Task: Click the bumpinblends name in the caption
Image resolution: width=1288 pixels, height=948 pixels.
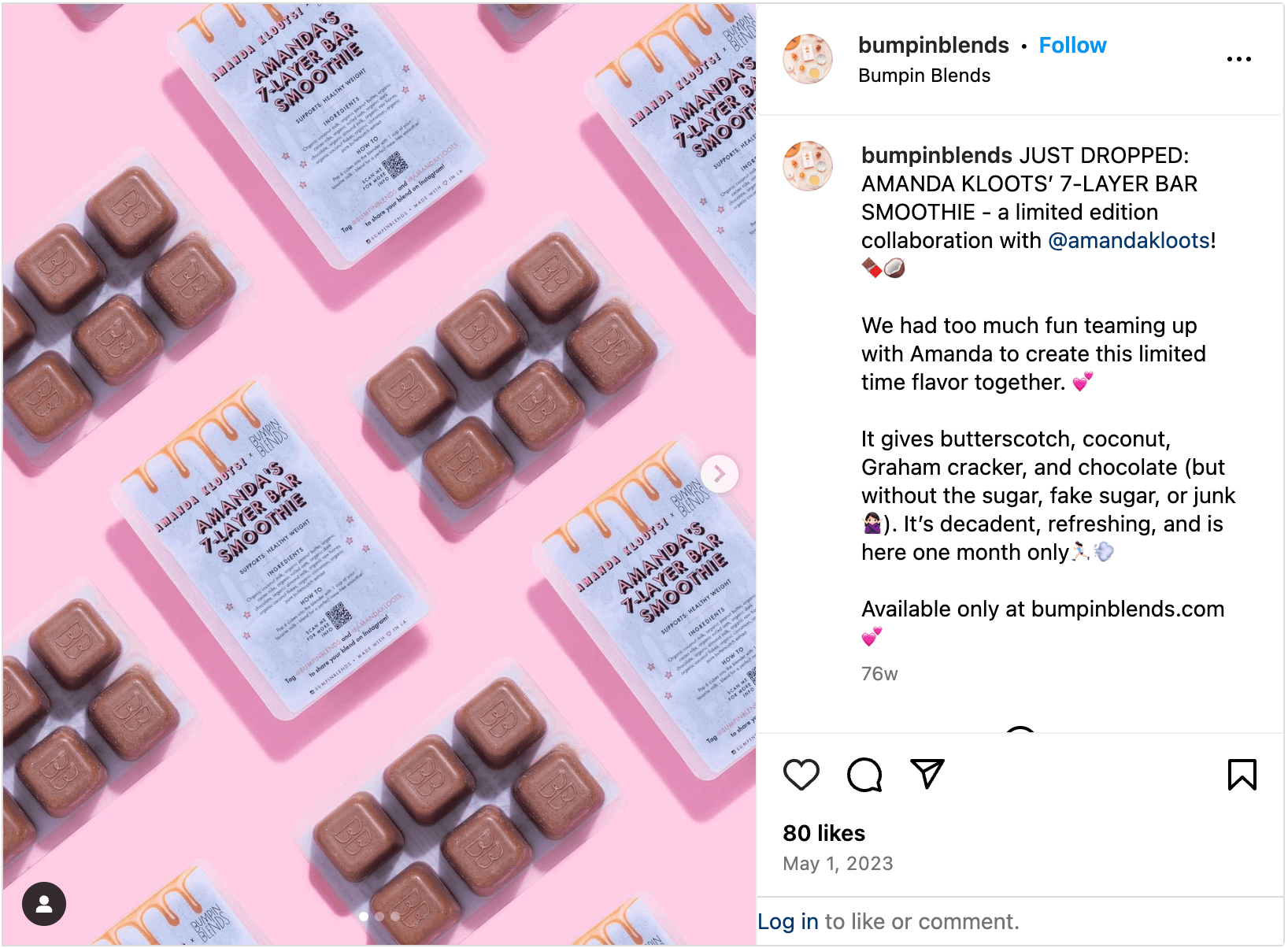Action: tap(937, 155)
